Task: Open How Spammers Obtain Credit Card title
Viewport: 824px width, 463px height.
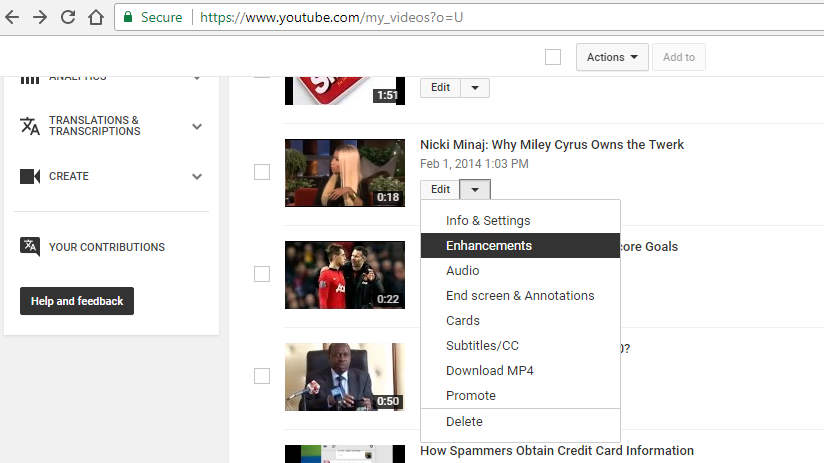Action: click(x=557, y=451)
